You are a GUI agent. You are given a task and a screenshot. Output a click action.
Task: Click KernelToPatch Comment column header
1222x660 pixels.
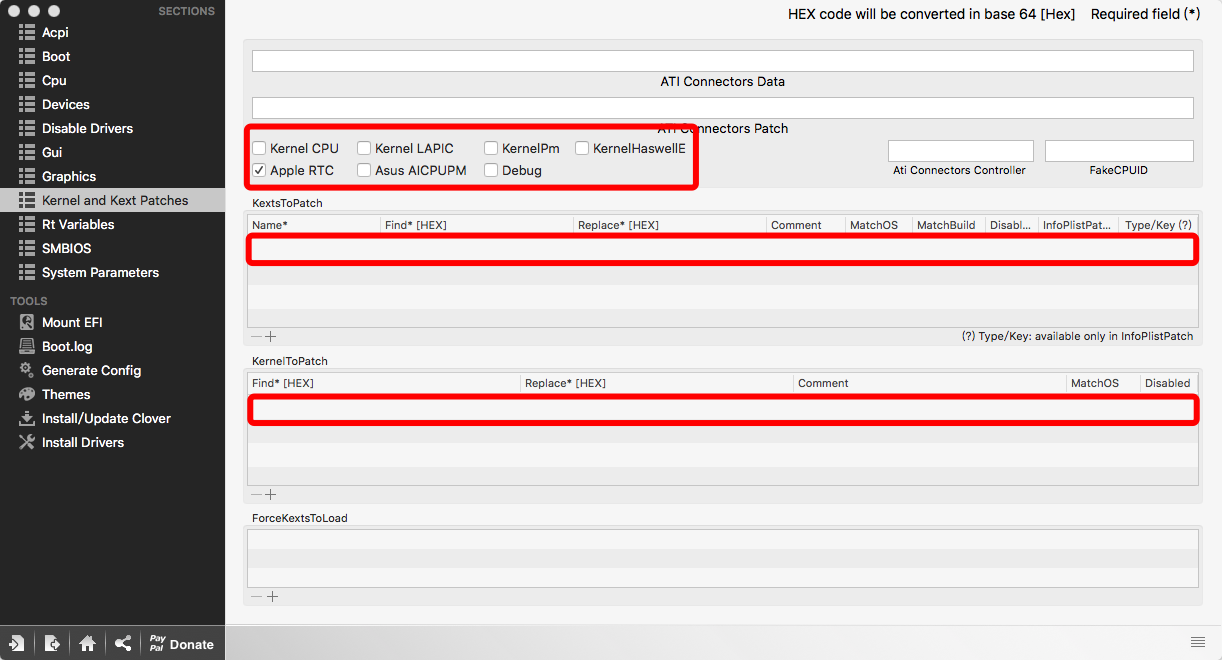(x=930, y=383)
